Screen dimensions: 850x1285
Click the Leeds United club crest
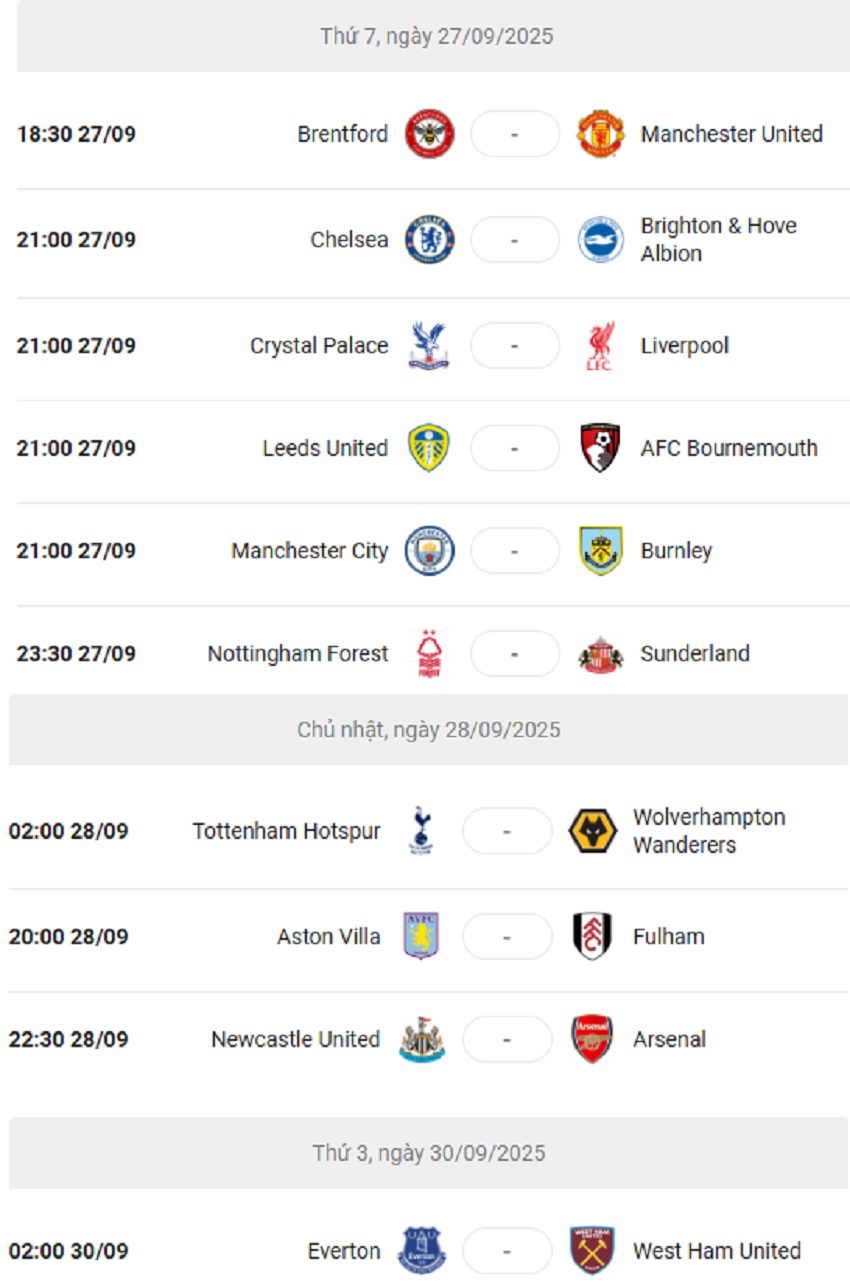(x=429, y=448)
